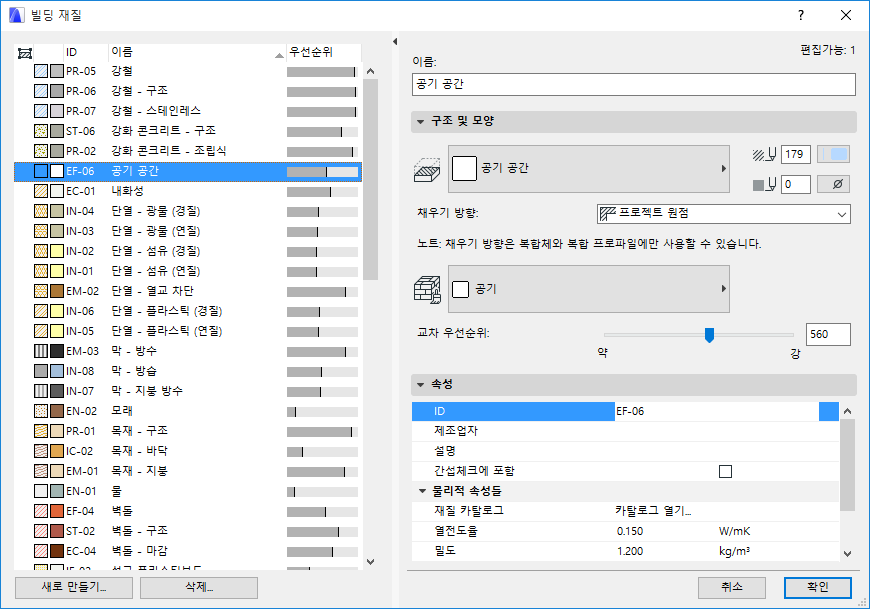Collapse the left list panel arrow
This screenshot has height=609, width=870.
coord(394,41)
